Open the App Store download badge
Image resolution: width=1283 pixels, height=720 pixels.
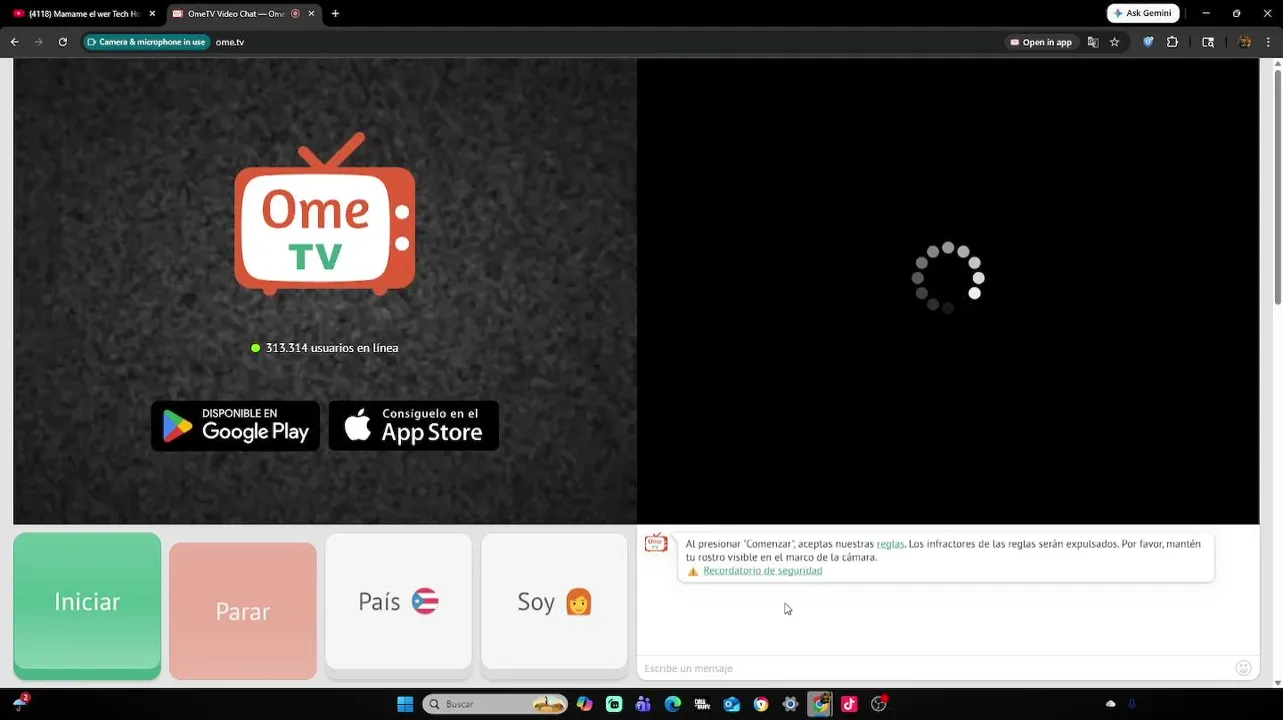(x=414, y=426)
